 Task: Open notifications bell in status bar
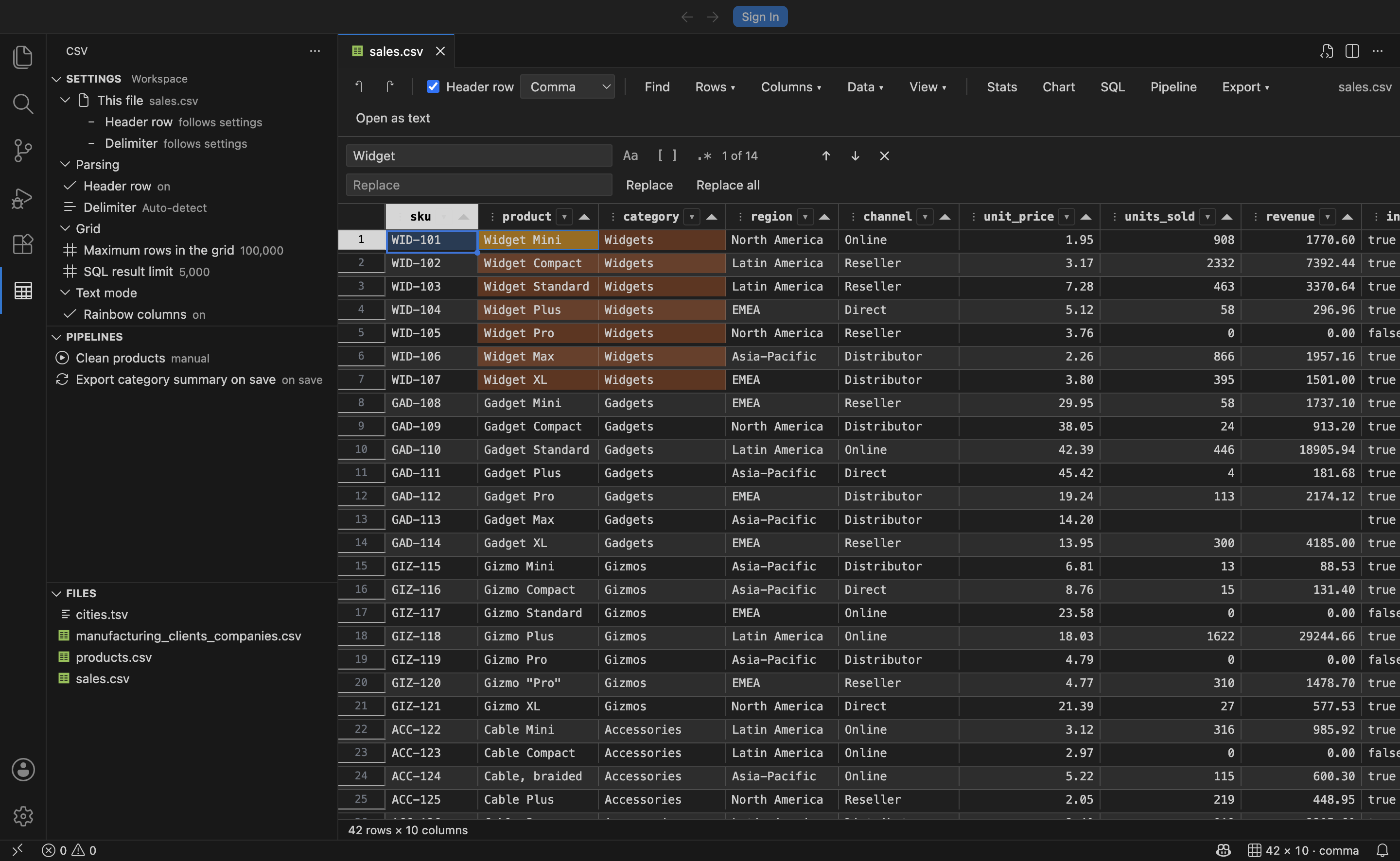[1382, 850]
